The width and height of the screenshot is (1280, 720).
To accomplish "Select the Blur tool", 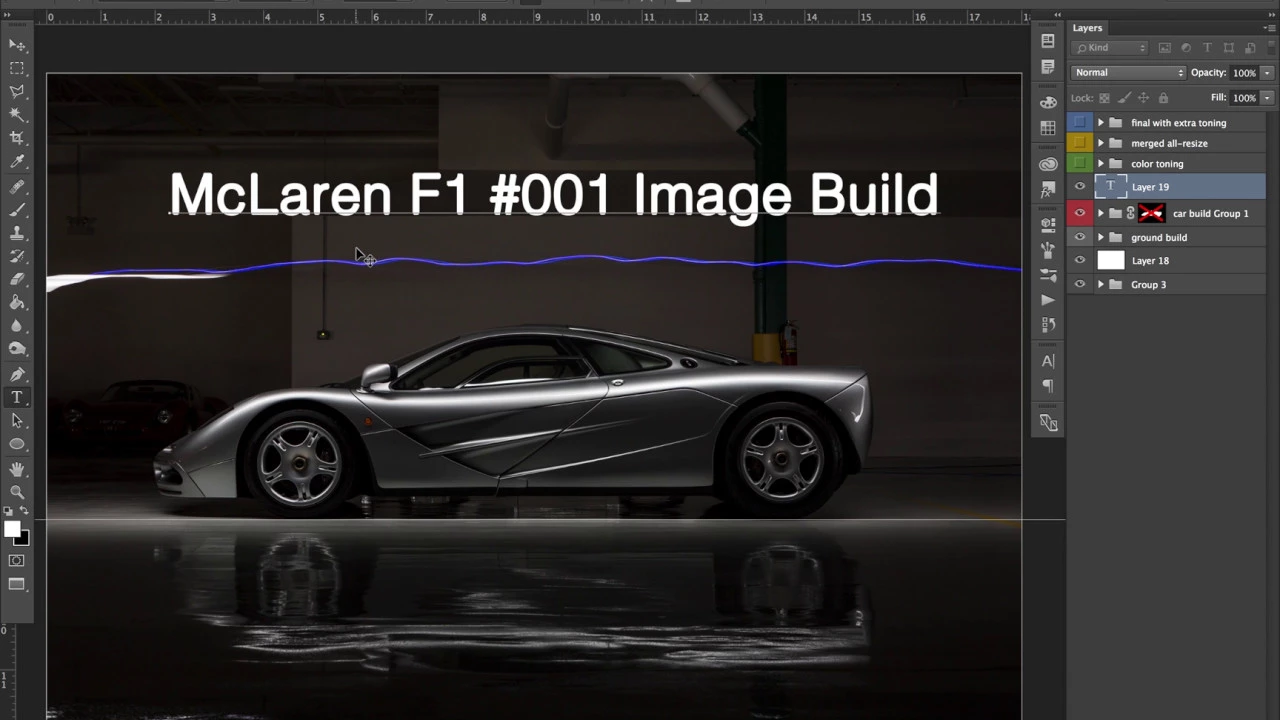I will point(17,326).
